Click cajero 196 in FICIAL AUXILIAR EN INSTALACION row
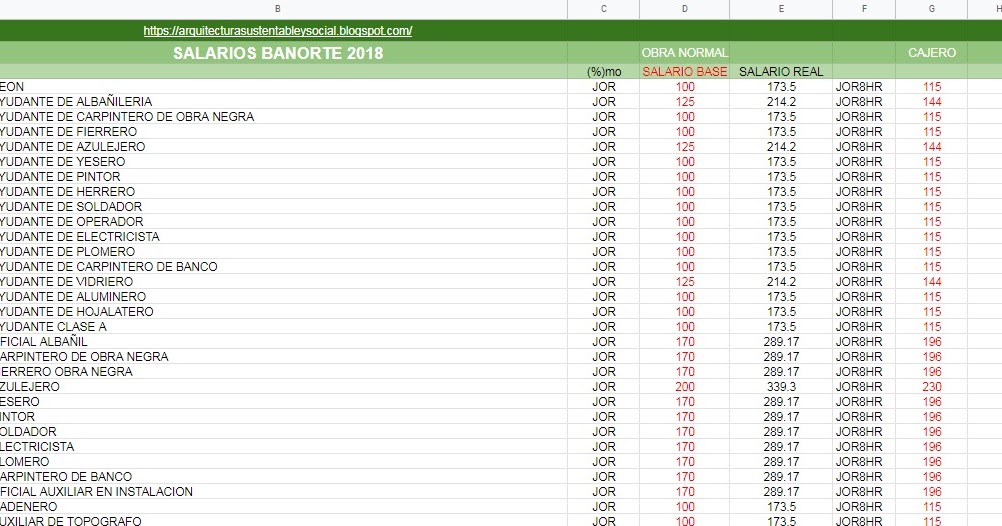The width and height of the screenshot is (1002, 526). pos(931,492)
